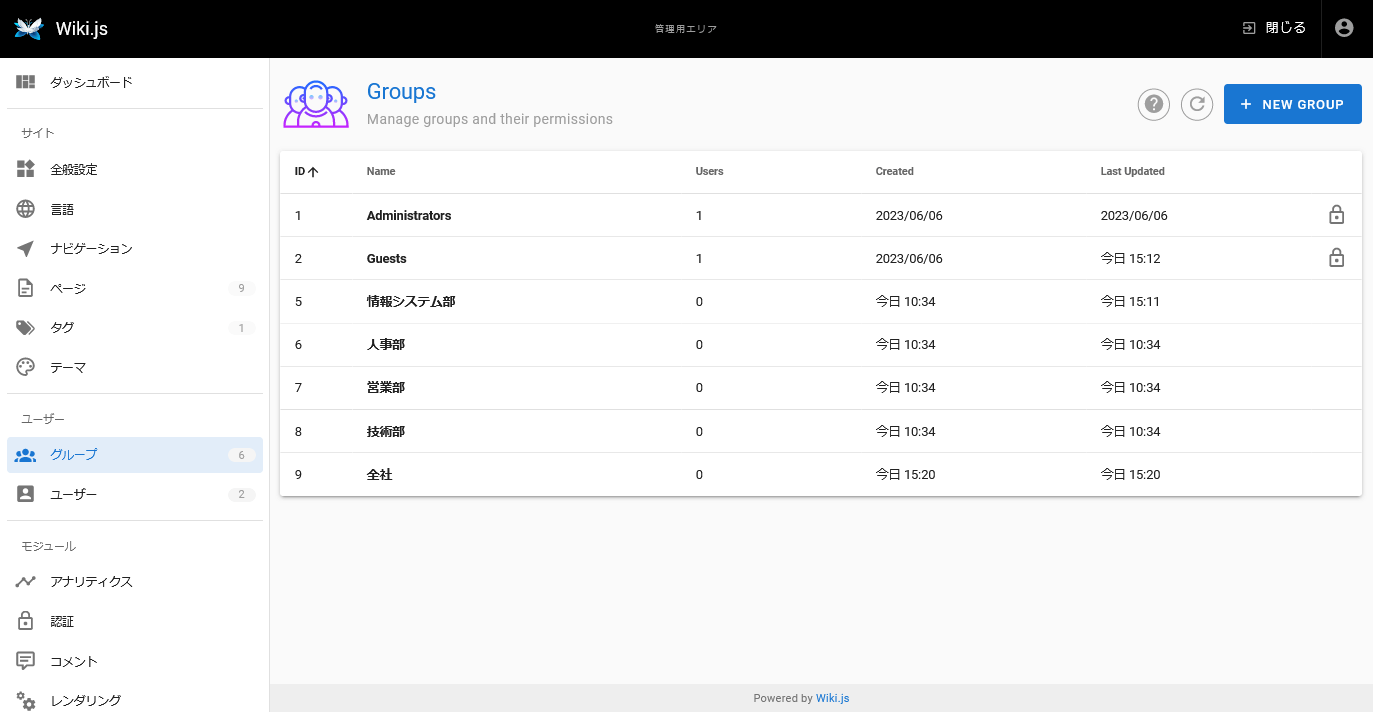Open ダッシュボード in the sidebar

pyautogui.click(x=91, y=82)
